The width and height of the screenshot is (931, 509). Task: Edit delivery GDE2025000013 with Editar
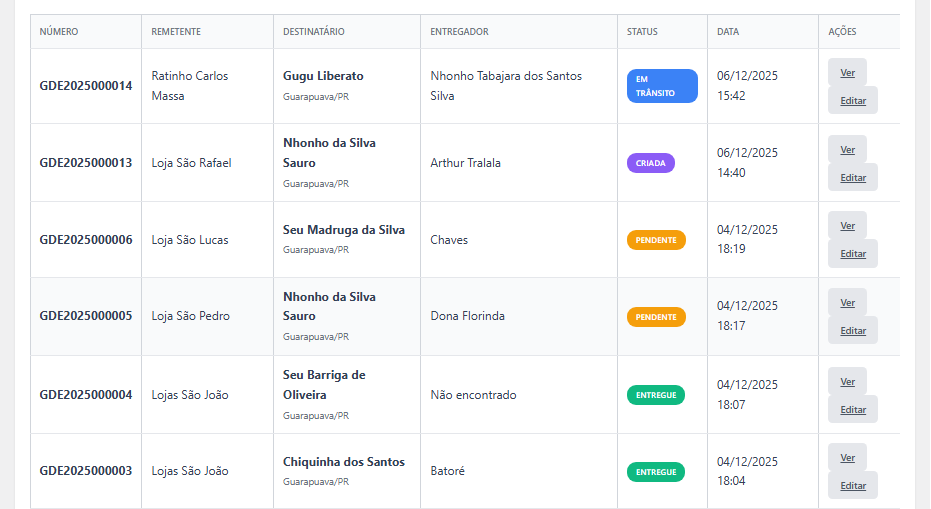(853, 177)
